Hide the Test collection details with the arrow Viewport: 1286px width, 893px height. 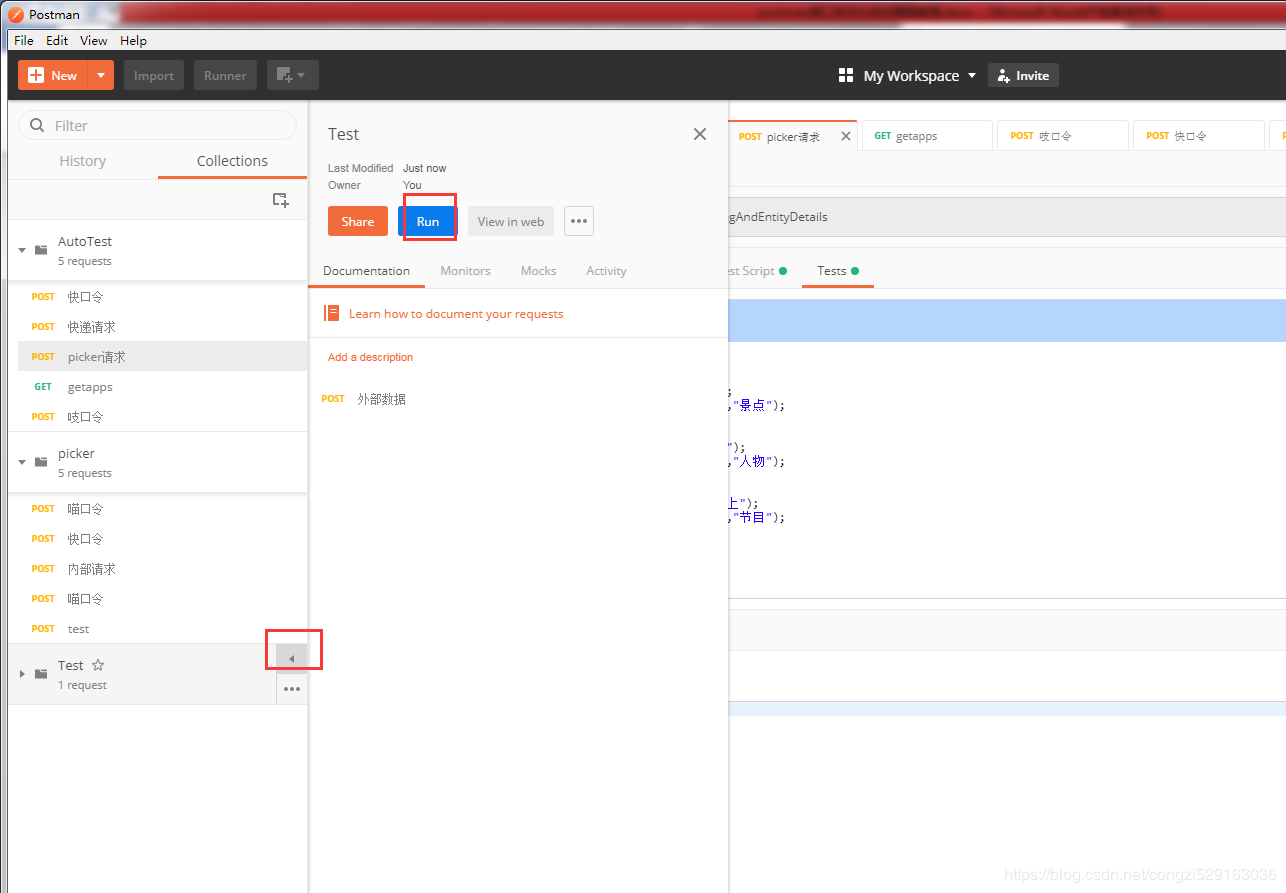292,658
